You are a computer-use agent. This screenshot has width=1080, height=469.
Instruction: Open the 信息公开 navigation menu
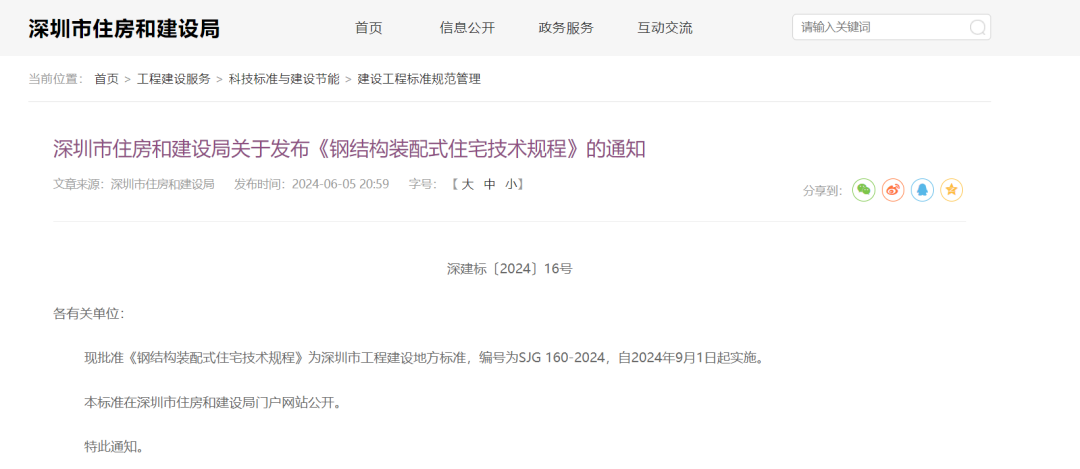(x=467, y=28)
